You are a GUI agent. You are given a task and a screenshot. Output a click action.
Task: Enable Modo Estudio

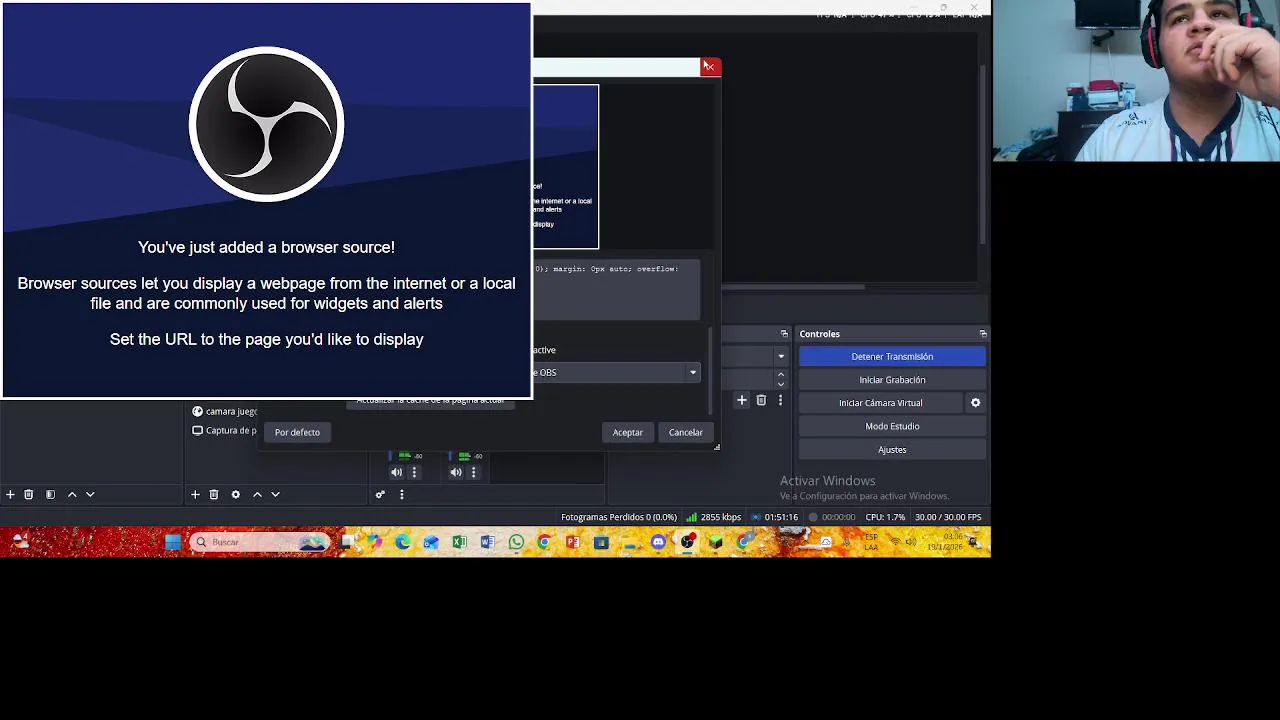892,426
